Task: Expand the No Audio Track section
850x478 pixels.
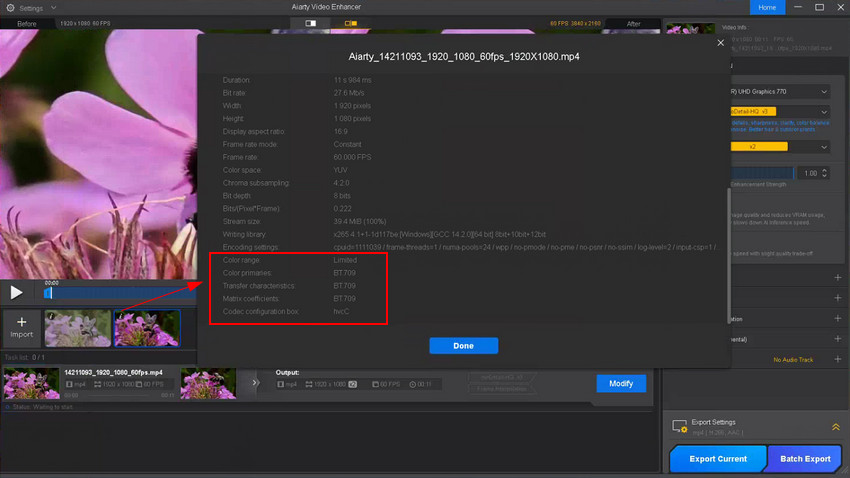Action: [838, 359]
